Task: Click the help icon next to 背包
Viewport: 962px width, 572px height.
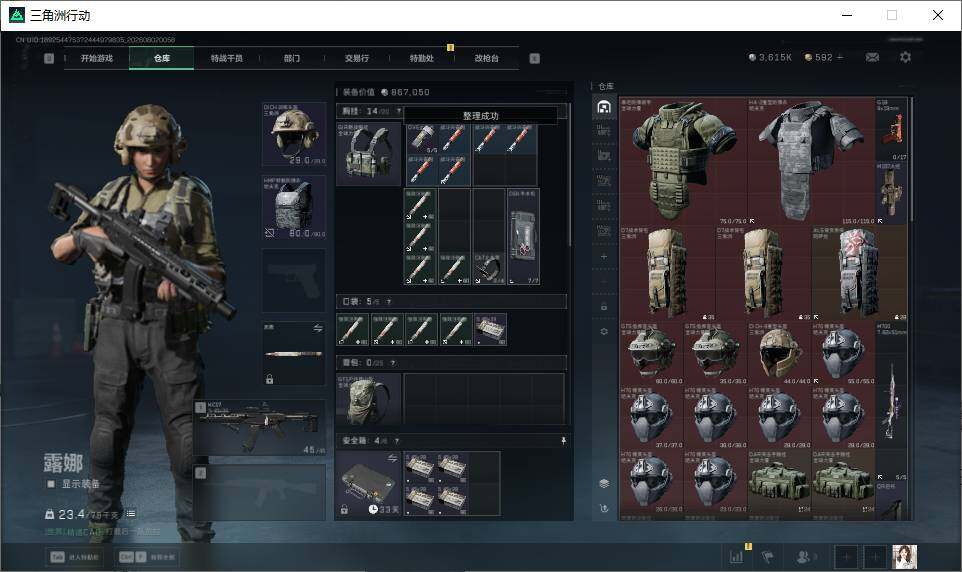Action: pyautogui.click(x=392, y=363)
